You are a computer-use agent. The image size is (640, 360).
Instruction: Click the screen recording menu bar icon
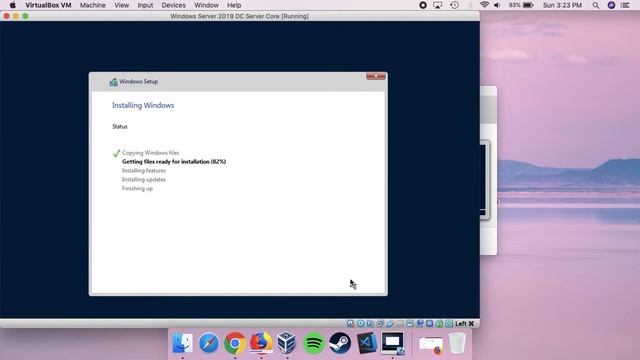click(423, 5)
